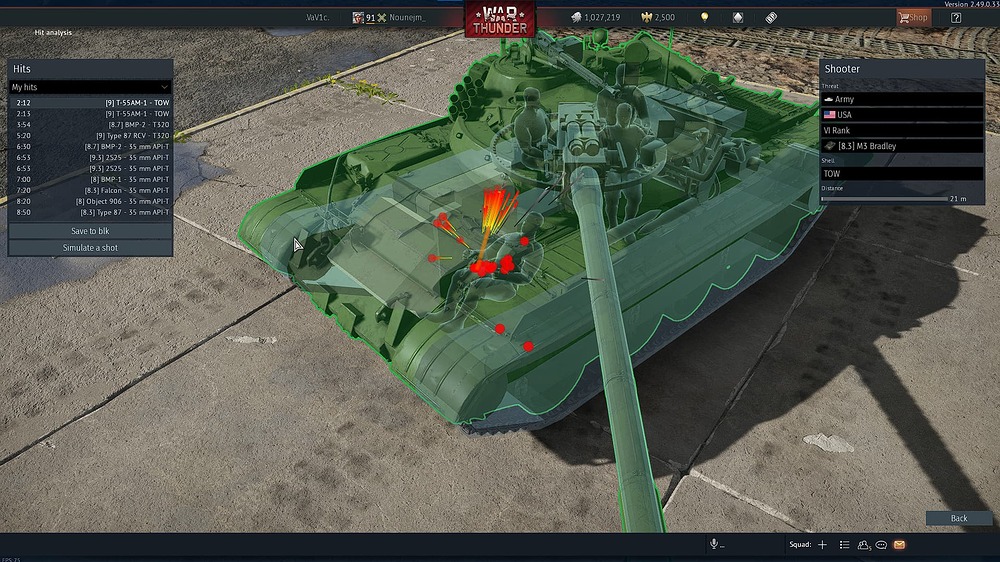The image size is (1000, 562).
Task: Click the Golden Eagles 2,500 balance
Action: point(656,17)
